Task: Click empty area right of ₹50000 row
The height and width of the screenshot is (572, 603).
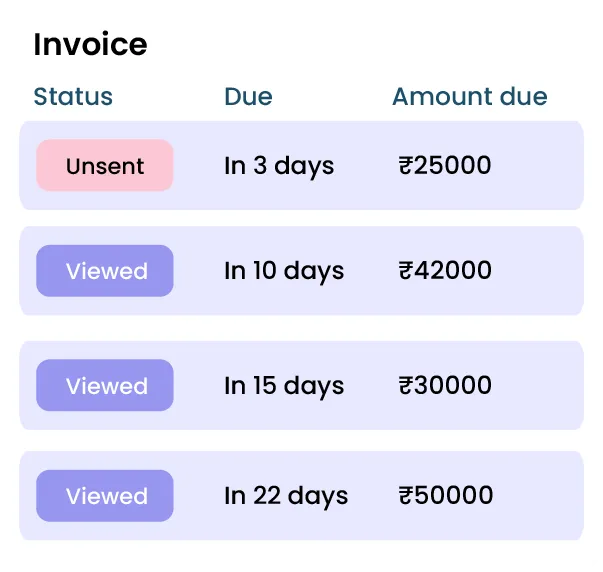Action: (x=540, y=496)
